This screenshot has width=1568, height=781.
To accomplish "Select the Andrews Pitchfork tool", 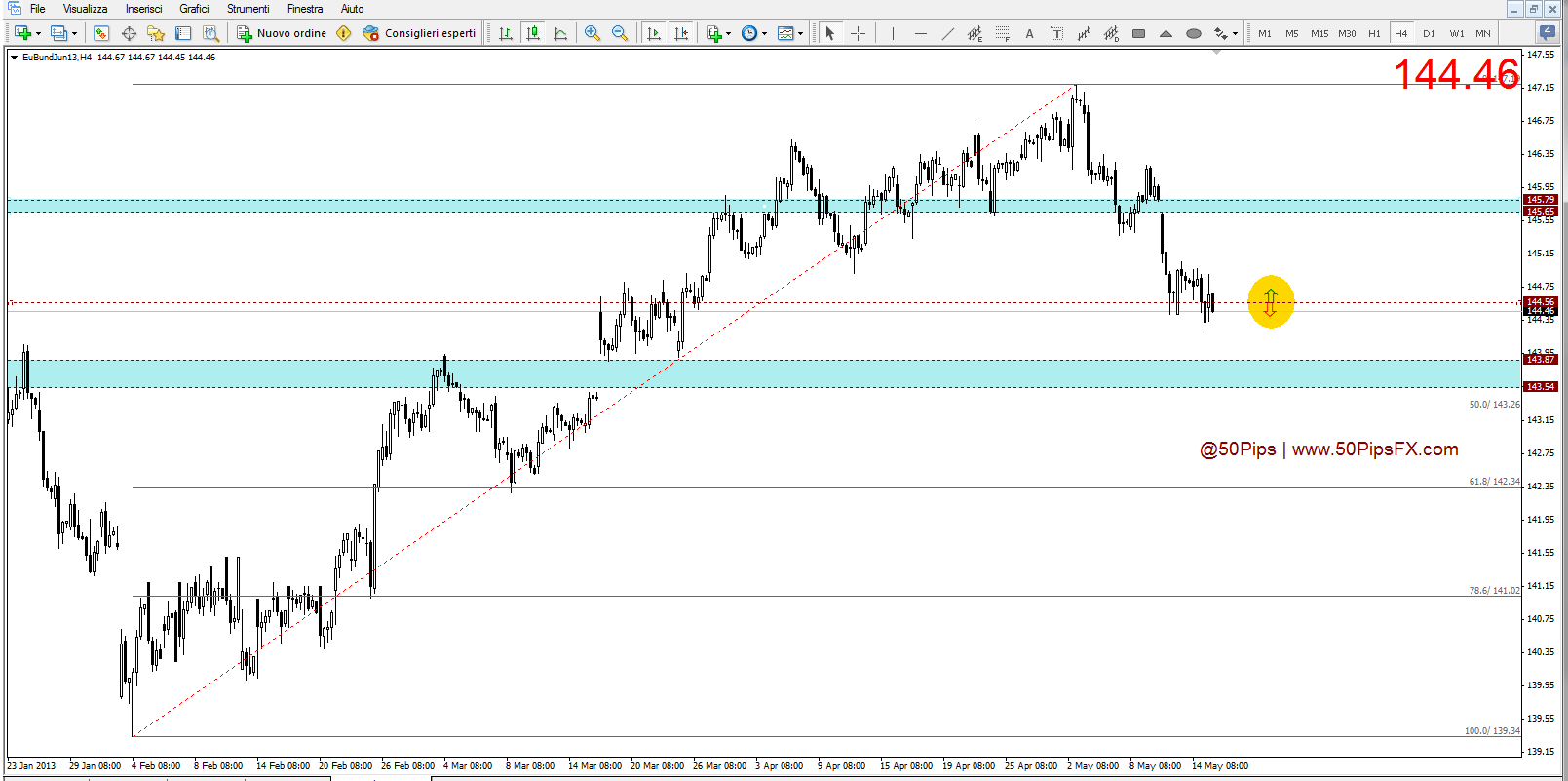I will pyautogui.click(x=1084, y=33).
